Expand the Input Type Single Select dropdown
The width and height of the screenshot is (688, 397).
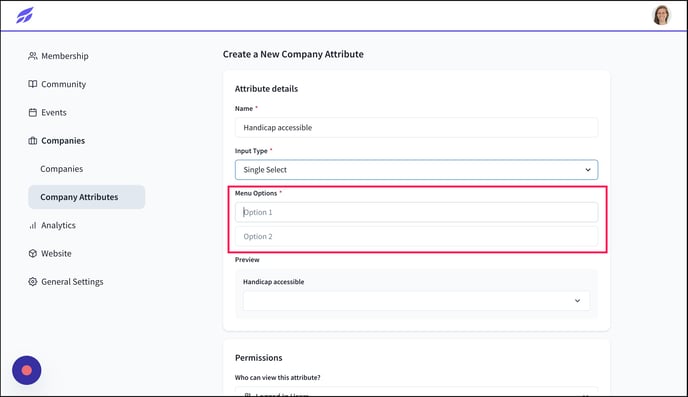pos(416,170)
